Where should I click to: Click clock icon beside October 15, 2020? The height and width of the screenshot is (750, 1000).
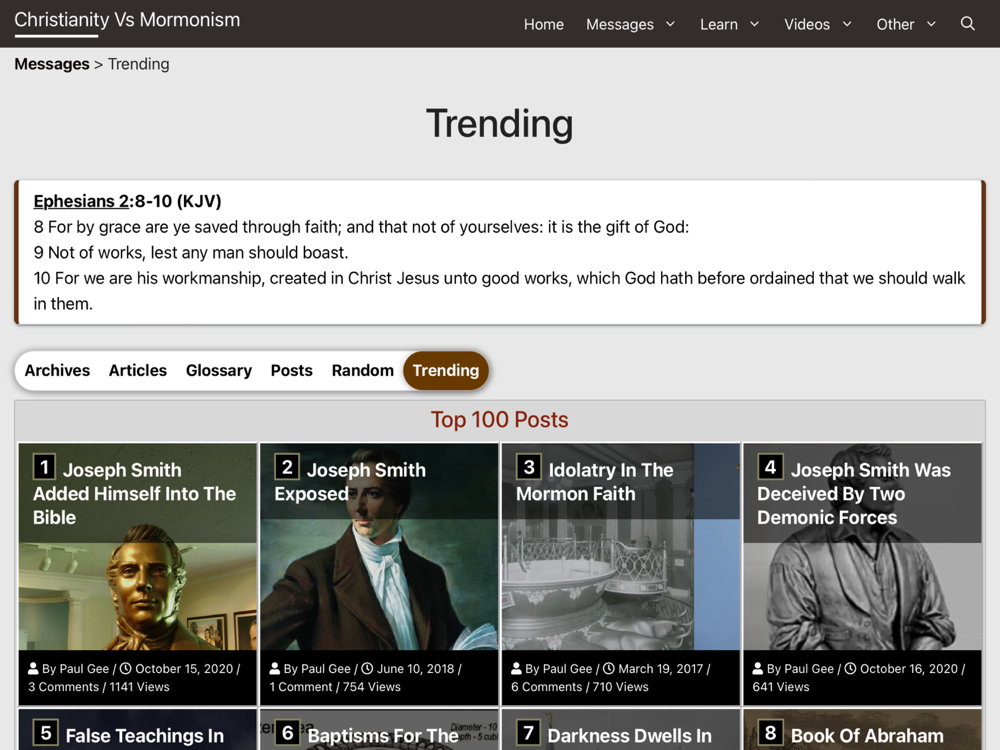(126, 668)
